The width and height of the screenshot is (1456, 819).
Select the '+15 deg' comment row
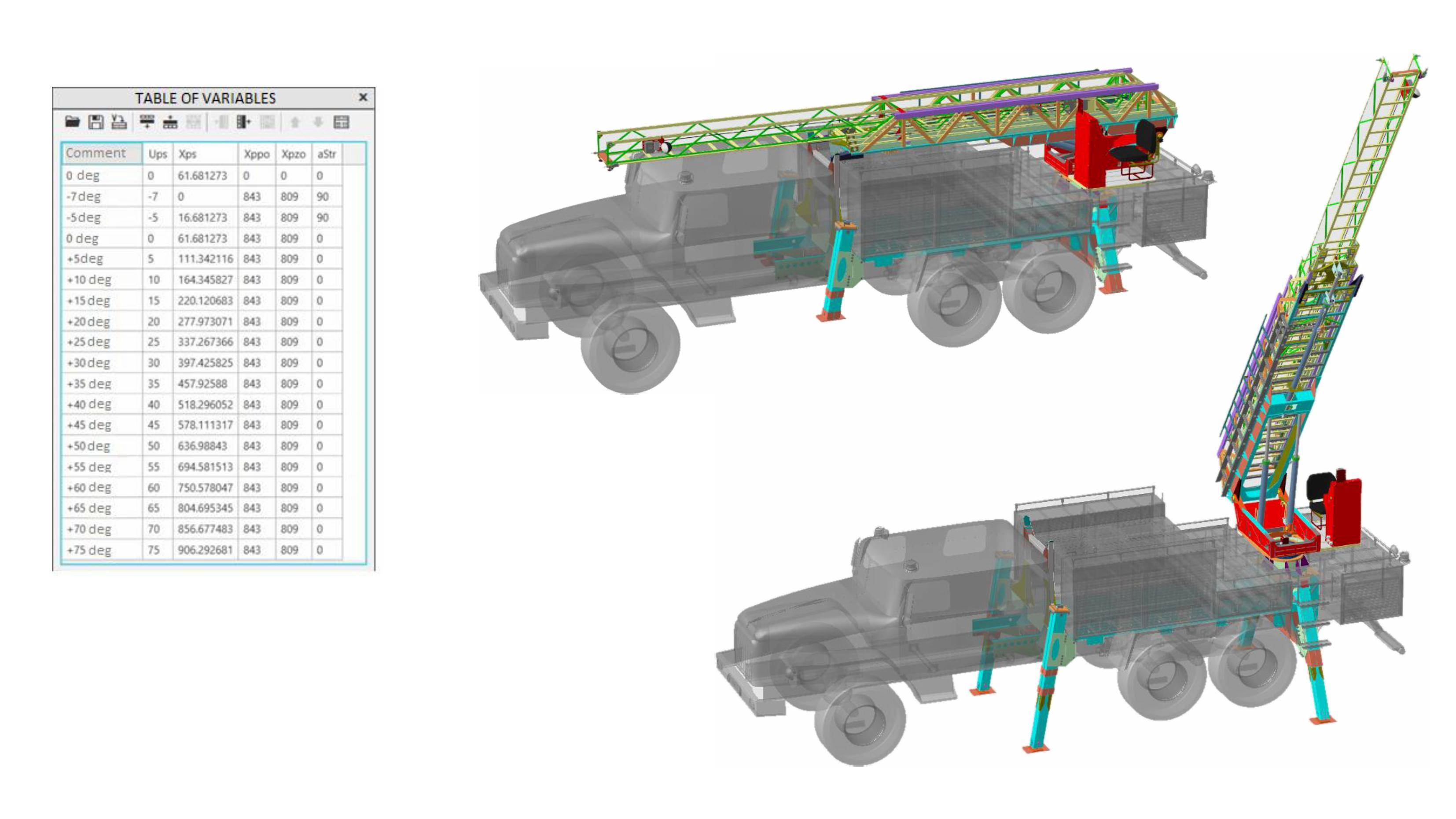click(x=102, y=301)
